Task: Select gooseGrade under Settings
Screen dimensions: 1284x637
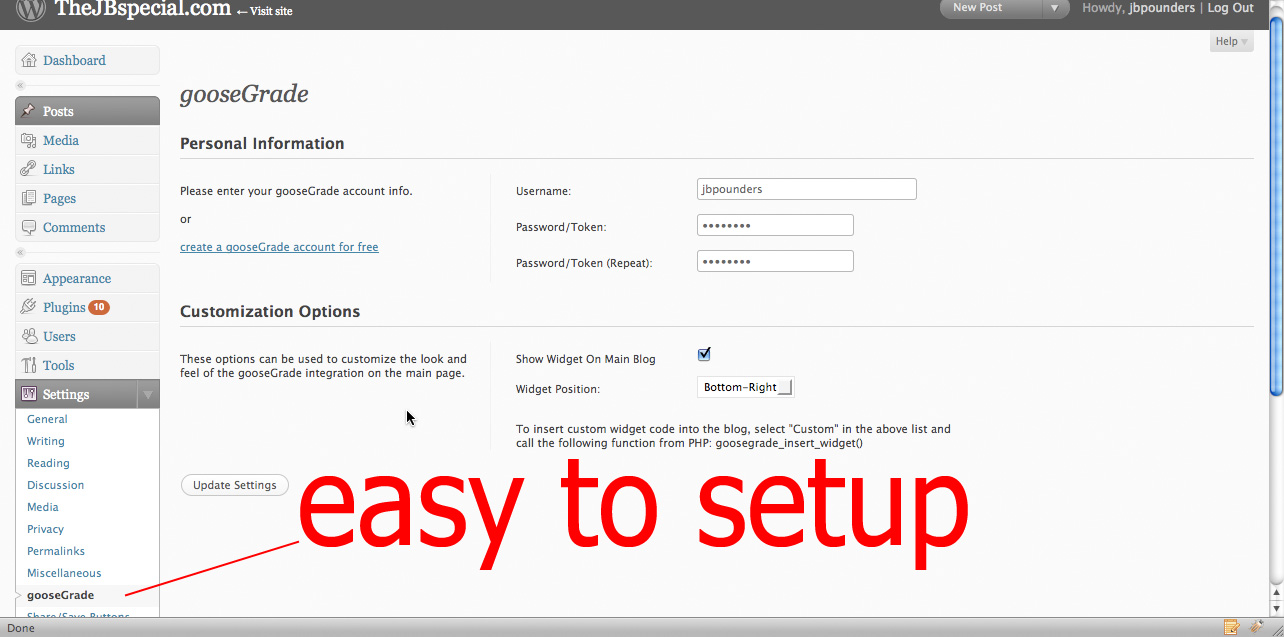Action: click(60, 595)
